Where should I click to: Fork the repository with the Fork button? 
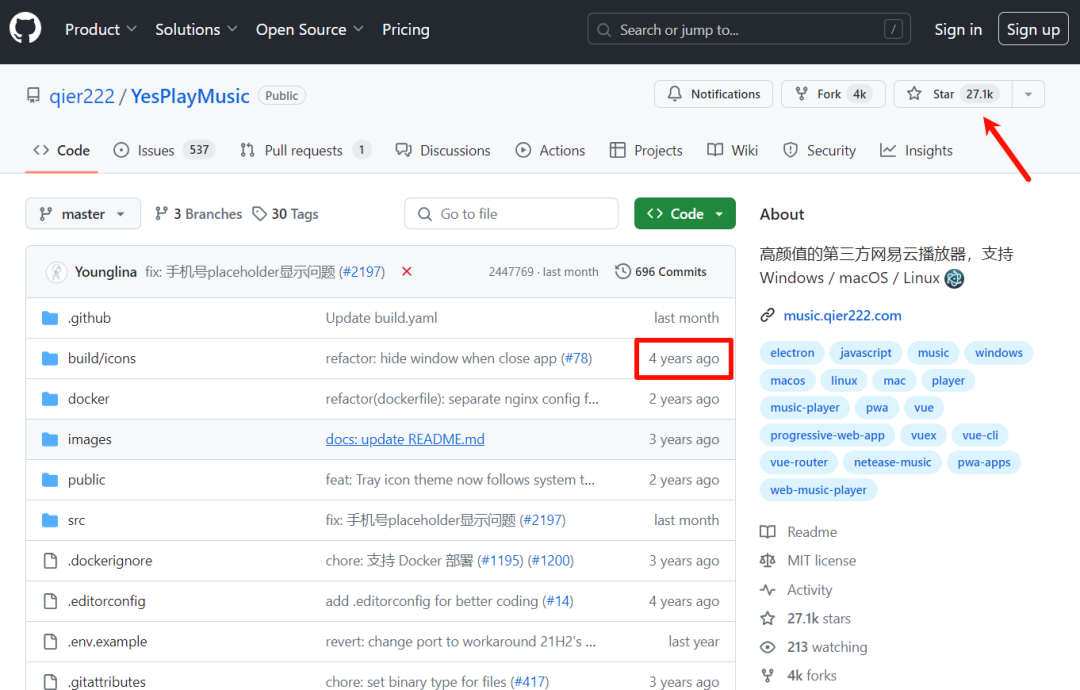(x=833, y=94)
